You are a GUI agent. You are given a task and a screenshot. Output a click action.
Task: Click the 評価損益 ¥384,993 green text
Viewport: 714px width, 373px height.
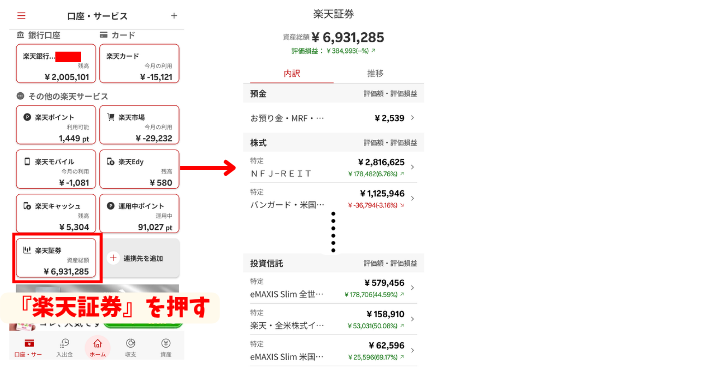point(333,51)
